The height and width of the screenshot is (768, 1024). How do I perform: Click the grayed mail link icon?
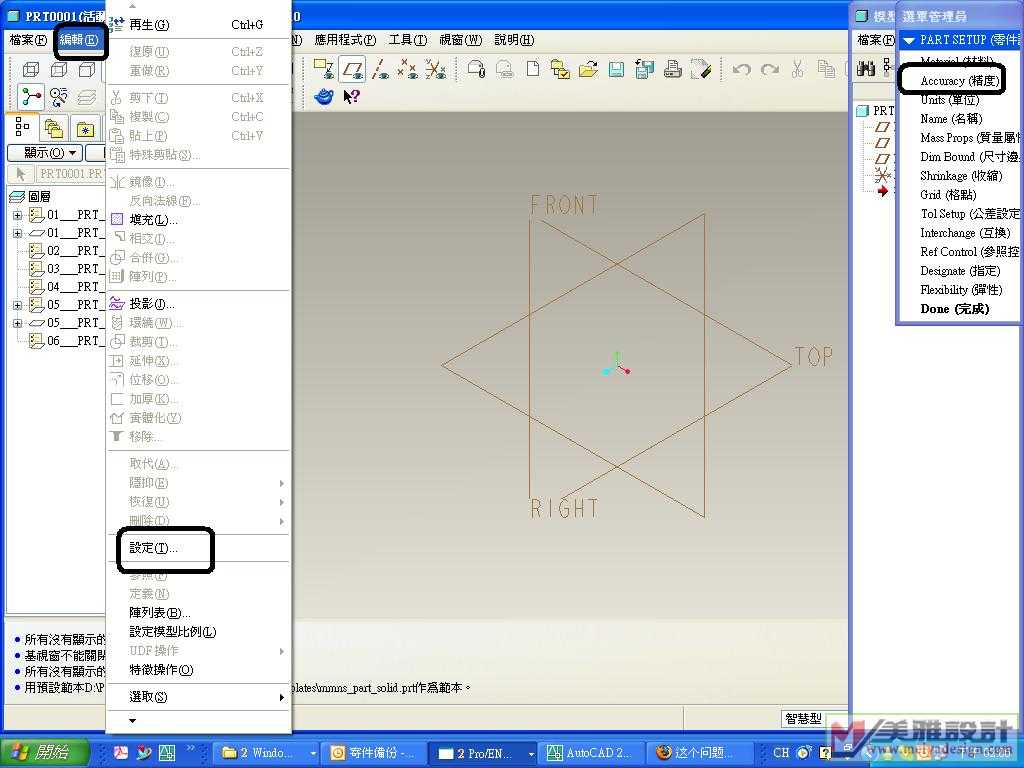[x=505, y=69]
